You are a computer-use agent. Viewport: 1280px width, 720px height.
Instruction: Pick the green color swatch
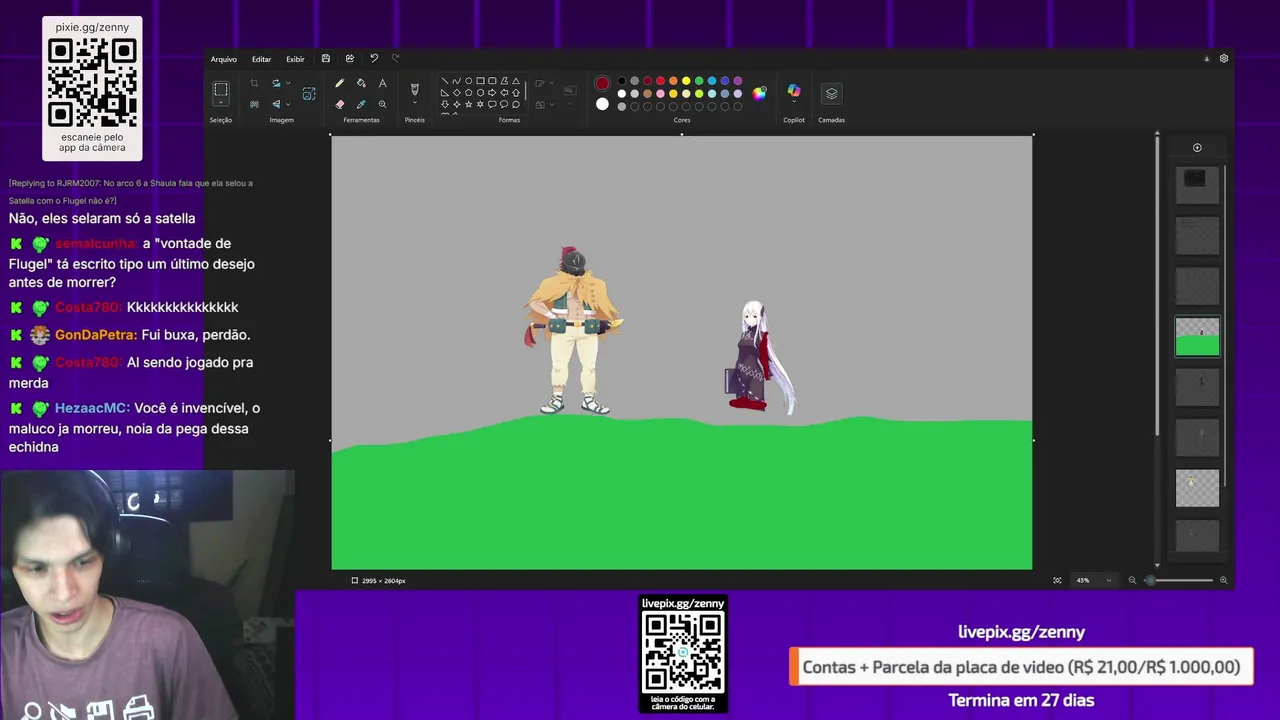pyautogui.click(x=699, y=81)
